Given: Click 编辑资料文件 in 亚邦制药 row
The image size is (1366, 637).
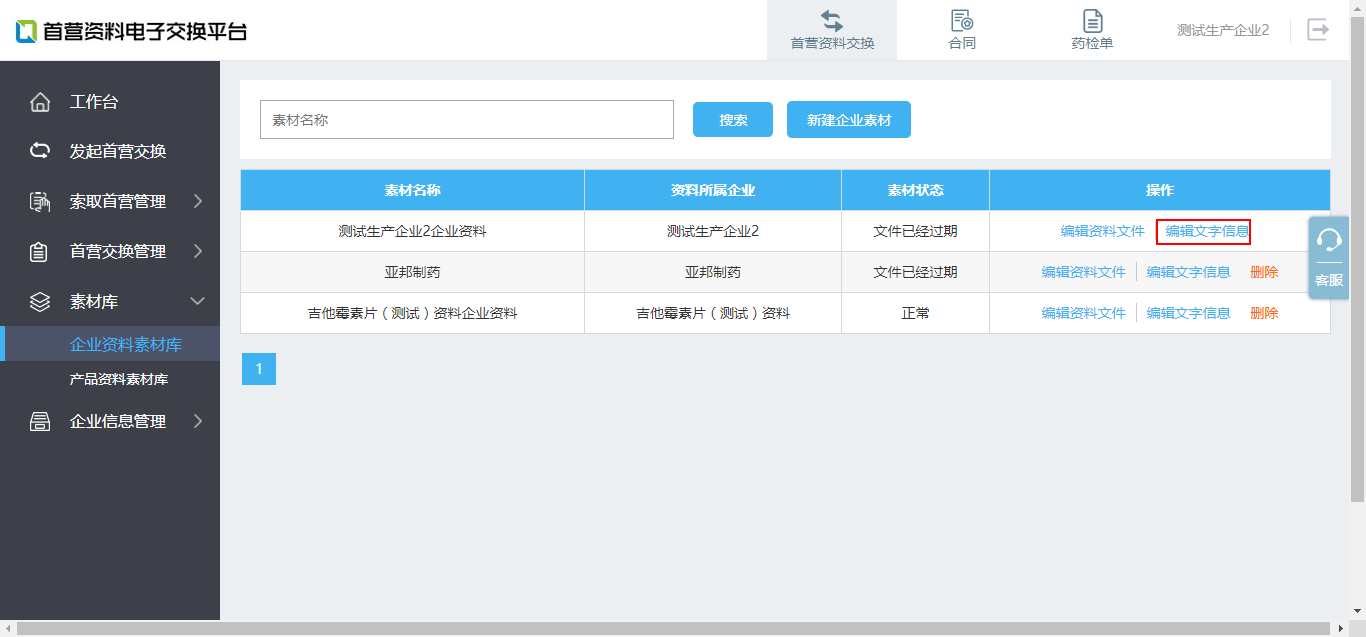Looking at the screenshot, I should pos(1083,272).
